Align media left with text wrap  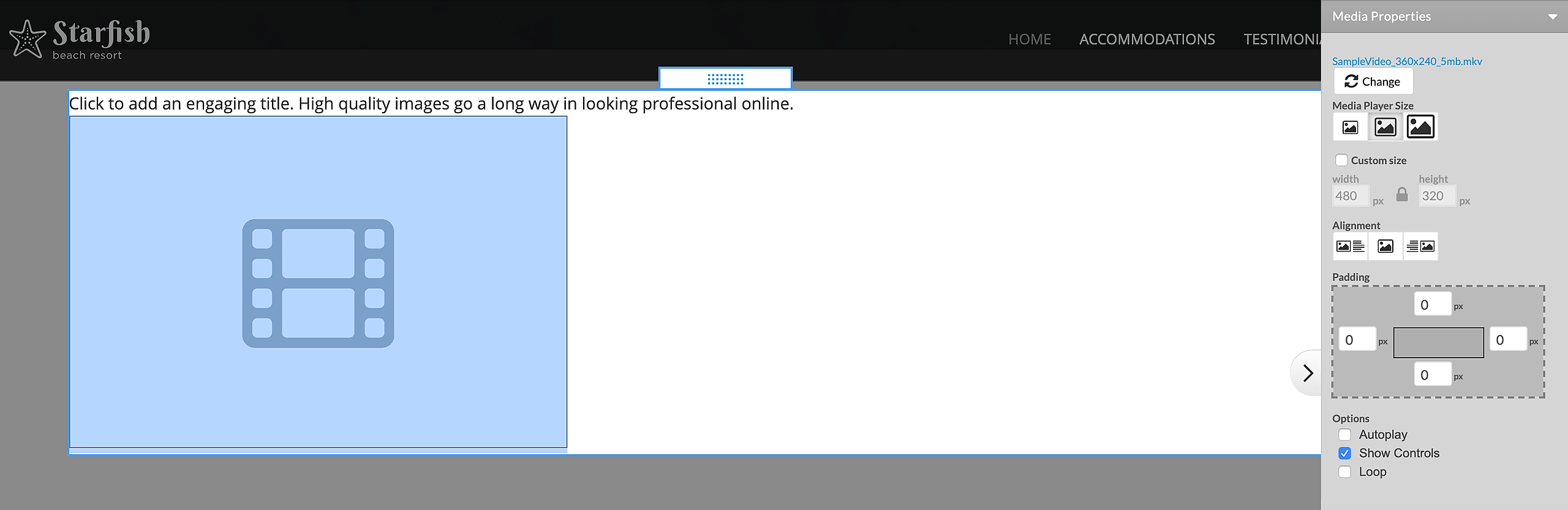pos(1351,246)
